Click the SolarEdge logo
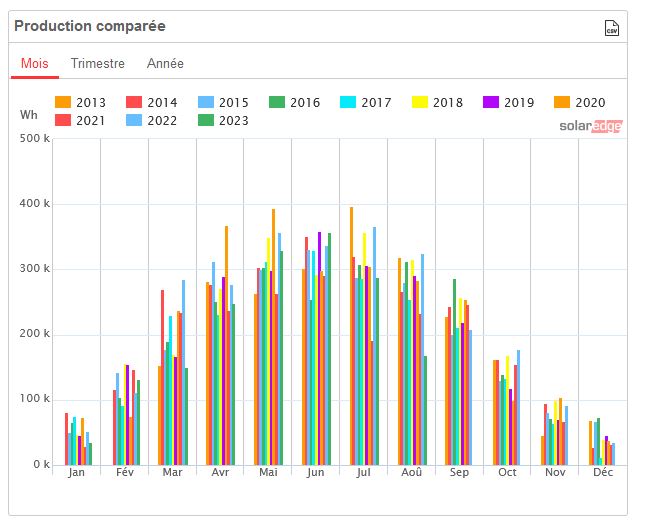 coord(591,126)
